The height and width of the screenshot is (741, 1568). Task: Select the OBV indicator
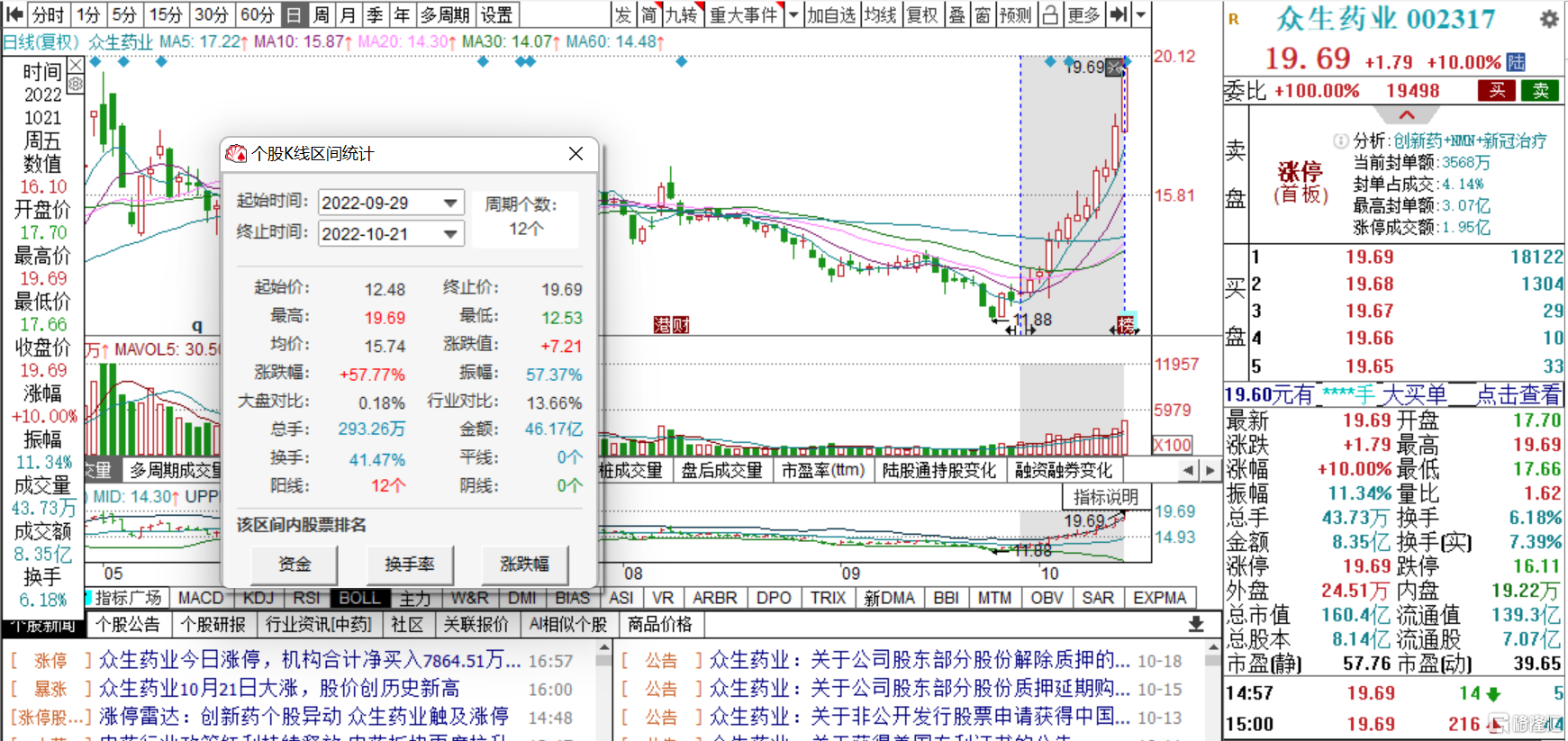click(1047, 598)
